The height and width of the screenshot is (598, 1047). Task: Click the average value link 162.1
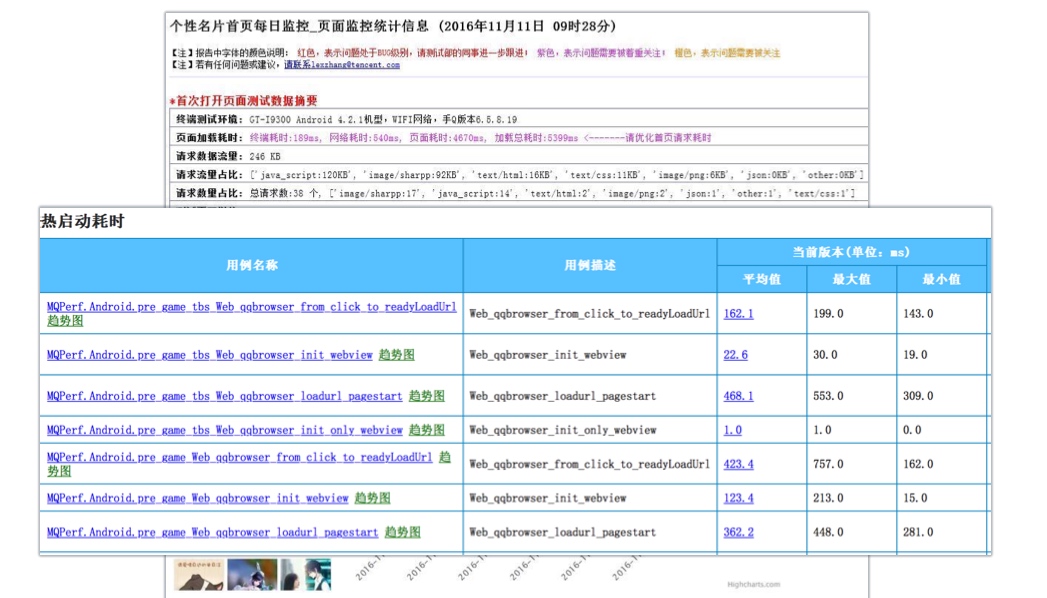pos(738,314)
